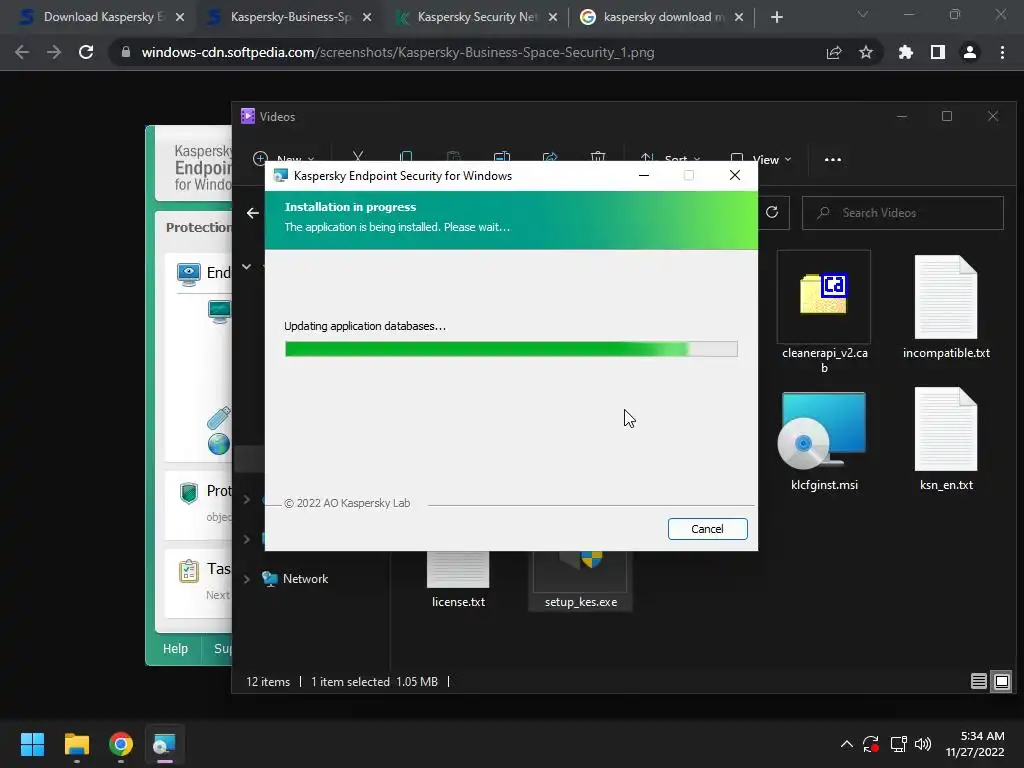Image resolution: width=1024 pixels, height=768 pixels.
Task: Switch to kaspersky download Google tab
Action: click(661, 17)
